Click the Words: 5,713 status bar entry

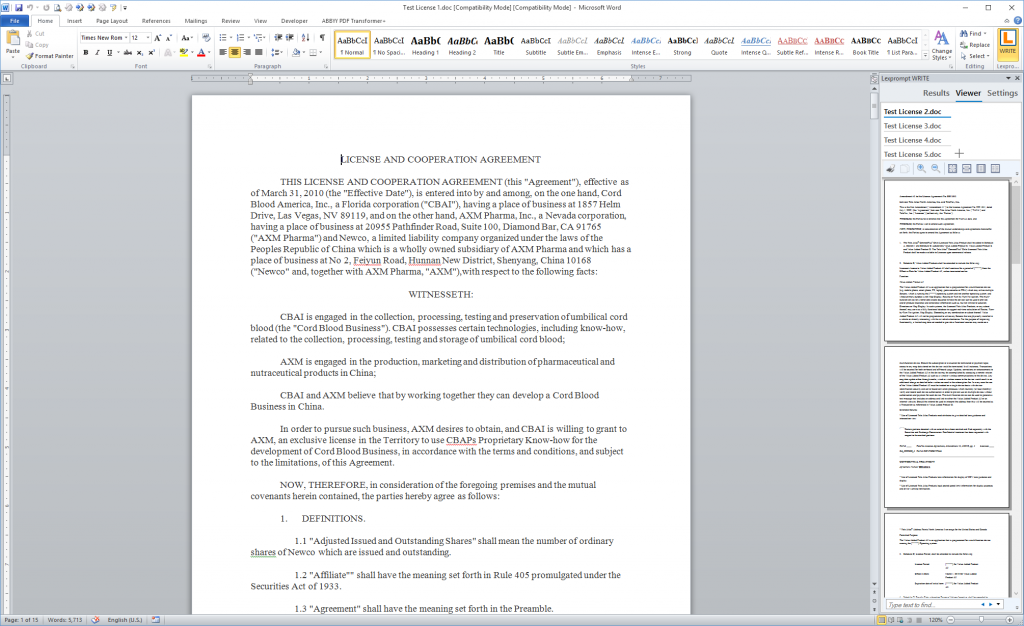[x=65, y=619]
